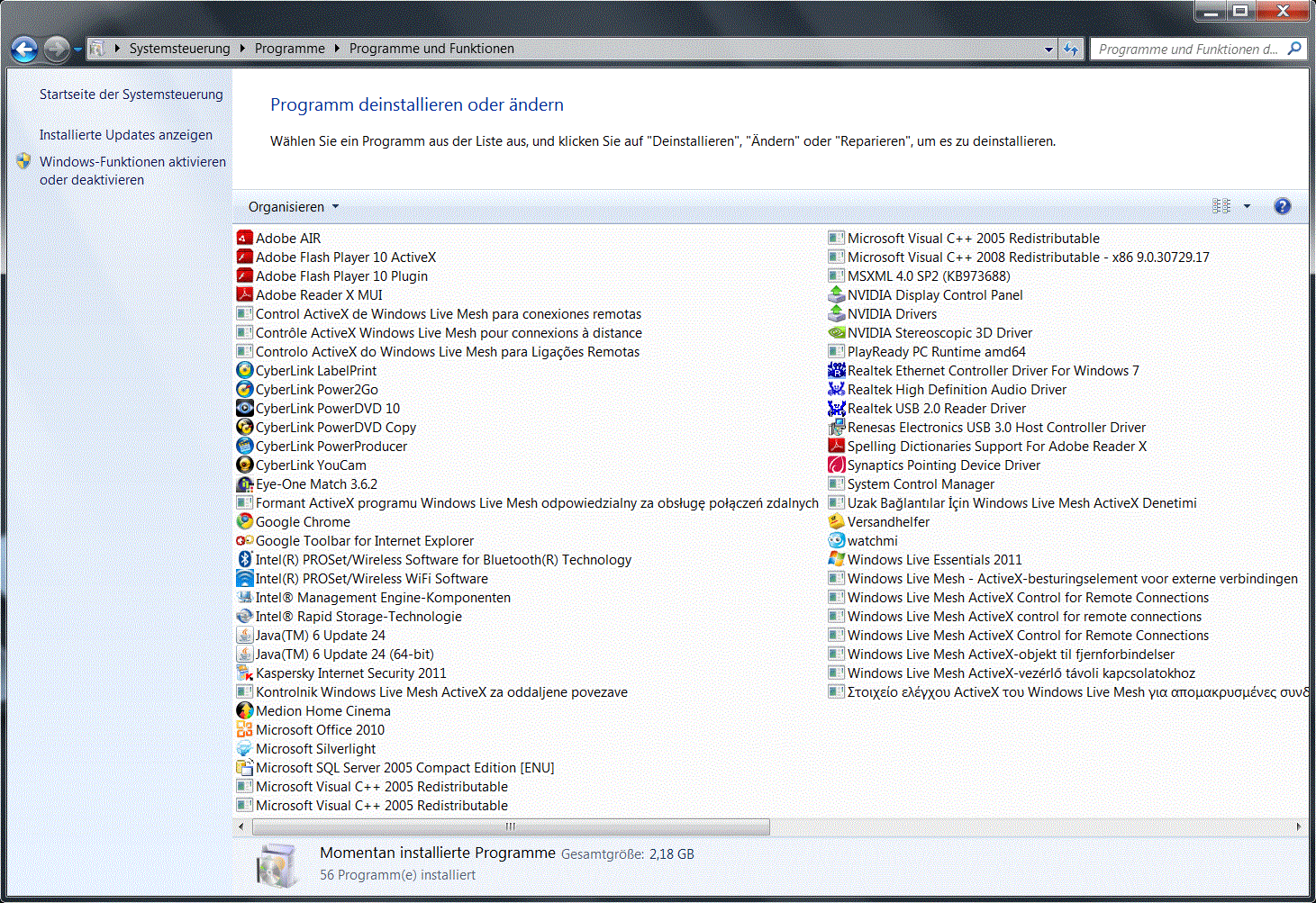
Task: Click the CyberLink YouCam icon
Action: pos(244,465)
